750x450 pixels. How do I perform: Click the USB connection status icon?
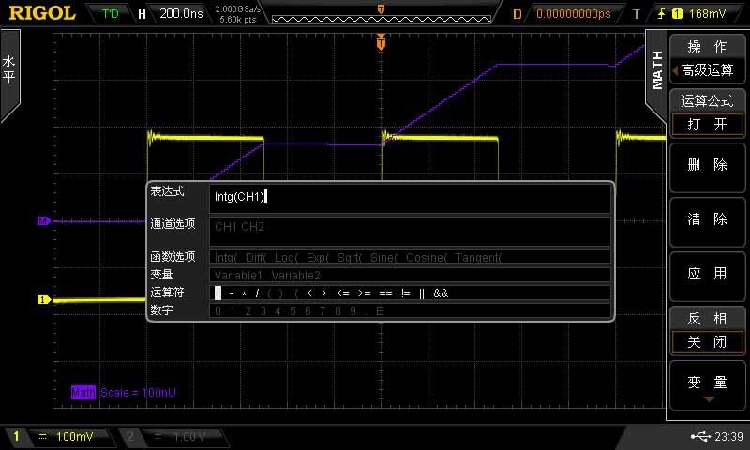point(697,437)
